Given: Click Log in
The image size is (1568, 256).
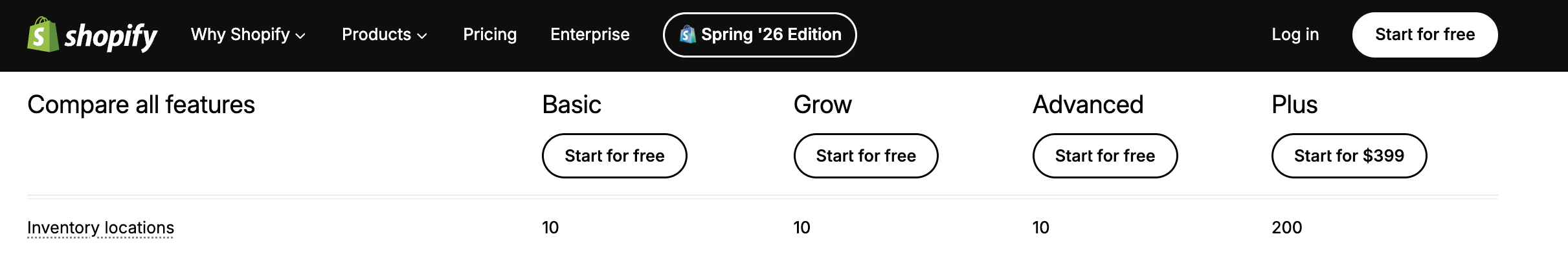Looking at the screenshot, I should pos(1295,34).
